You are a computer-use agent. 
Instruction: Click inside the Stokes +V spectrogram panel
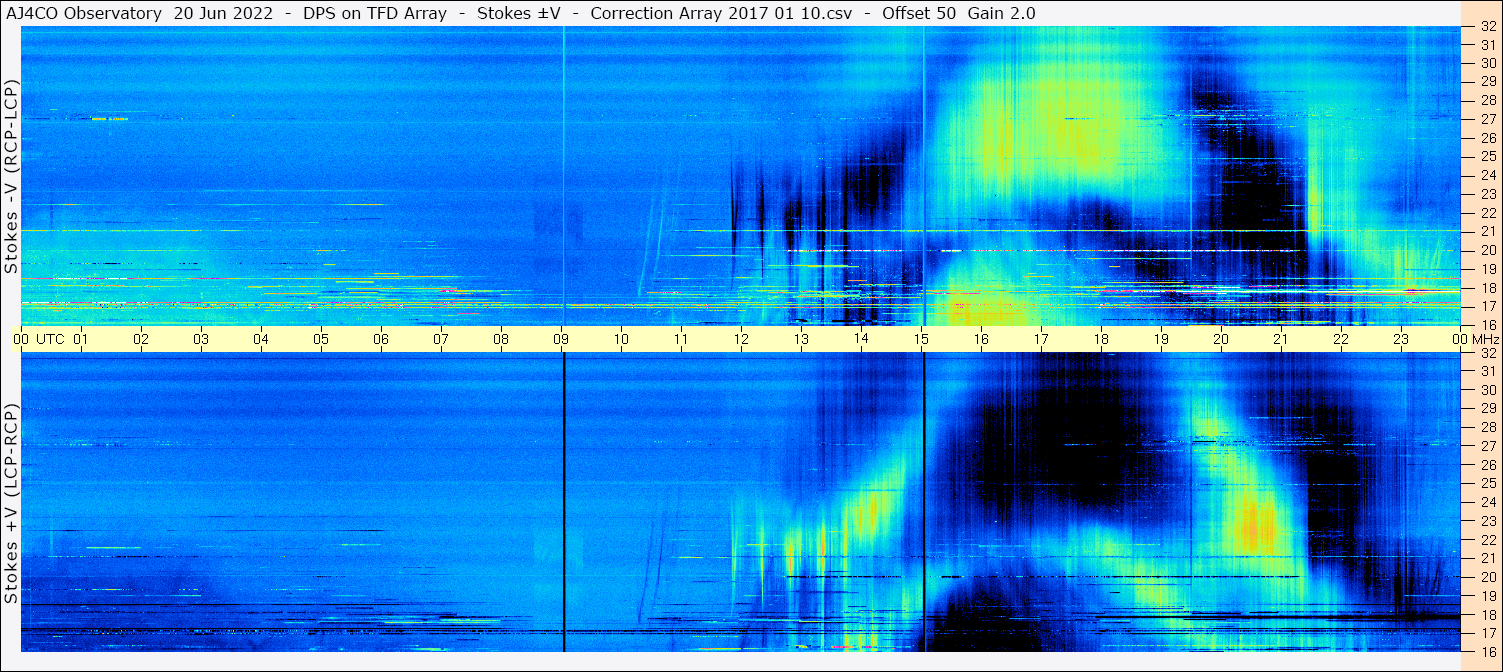pos(741,502)
